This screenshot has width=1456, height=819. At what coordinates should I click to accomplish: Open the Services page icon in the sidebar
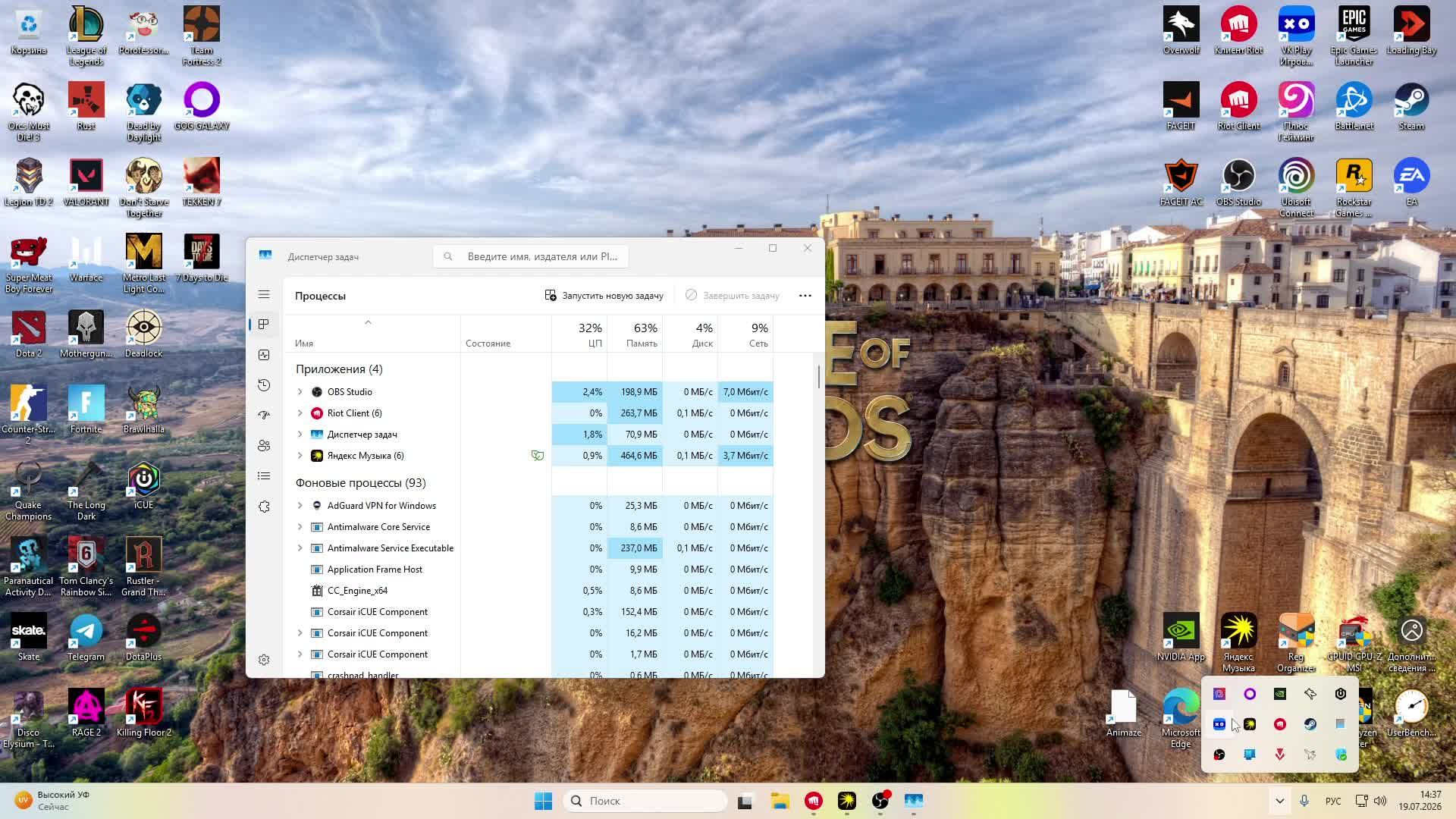pyautogui.click(x=264, y=507)
